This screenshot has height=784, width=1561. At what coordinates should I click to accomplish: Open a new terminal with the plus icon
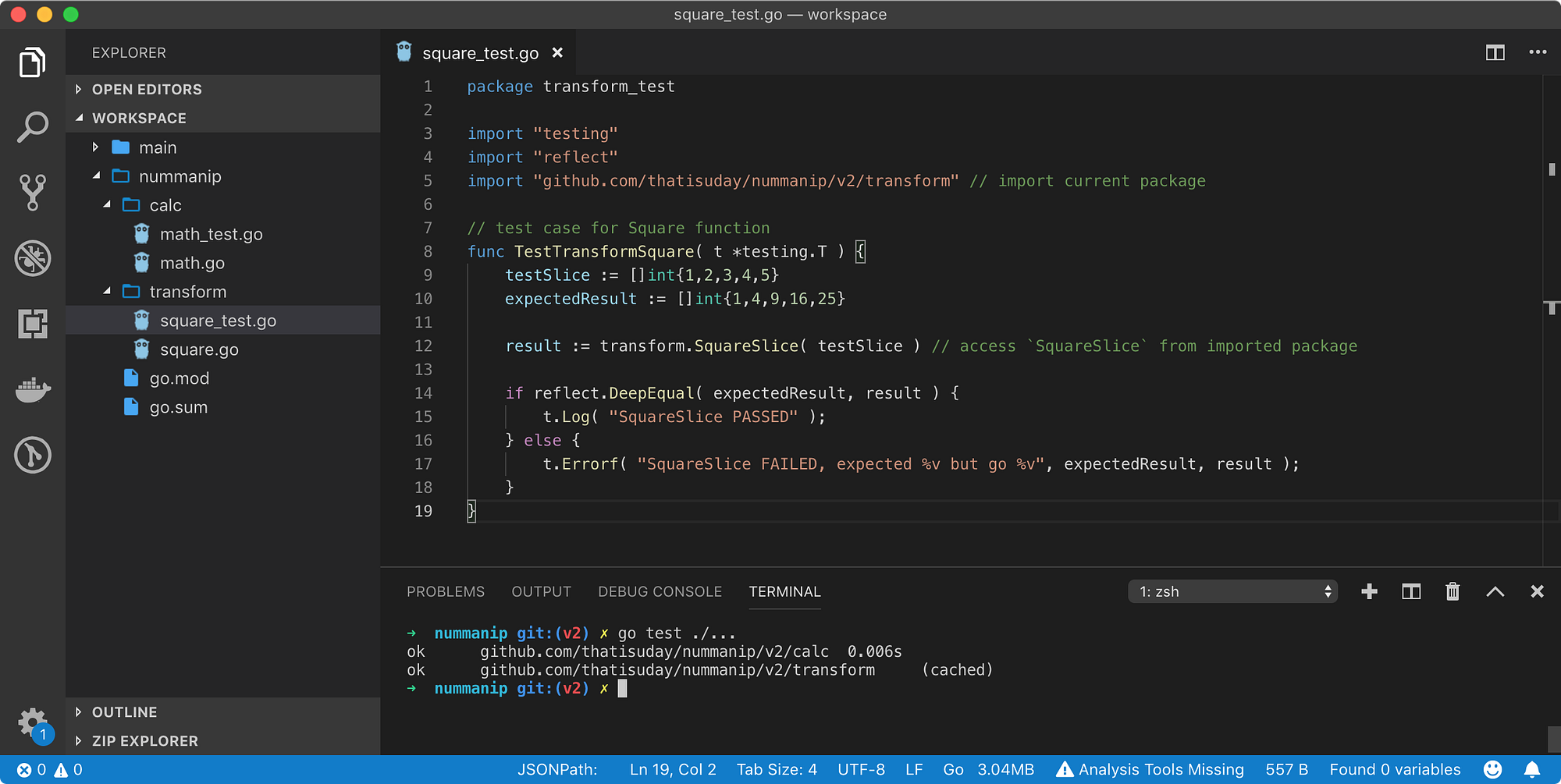tap(1368, 591)
